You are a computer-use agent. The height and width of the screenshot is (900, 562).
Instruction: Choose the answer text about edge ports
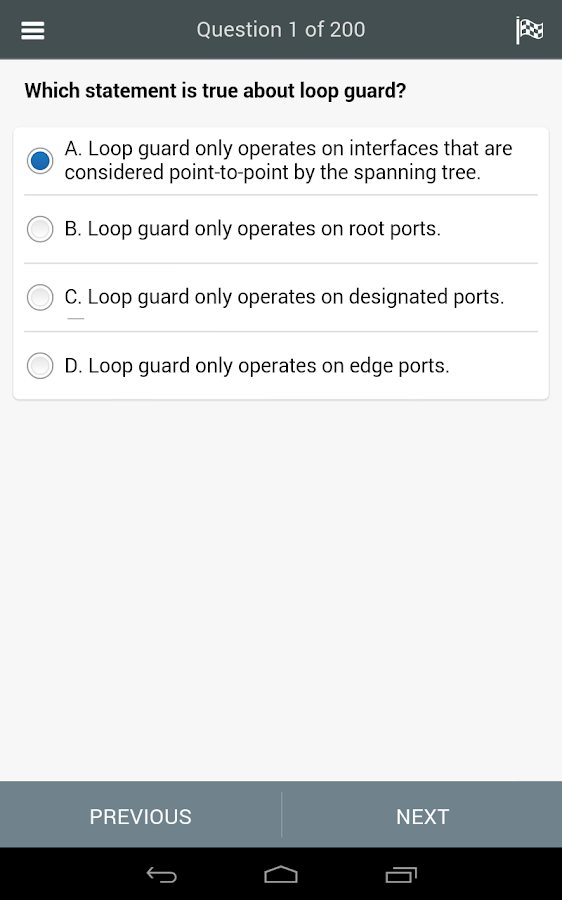[x=257, y=366]
